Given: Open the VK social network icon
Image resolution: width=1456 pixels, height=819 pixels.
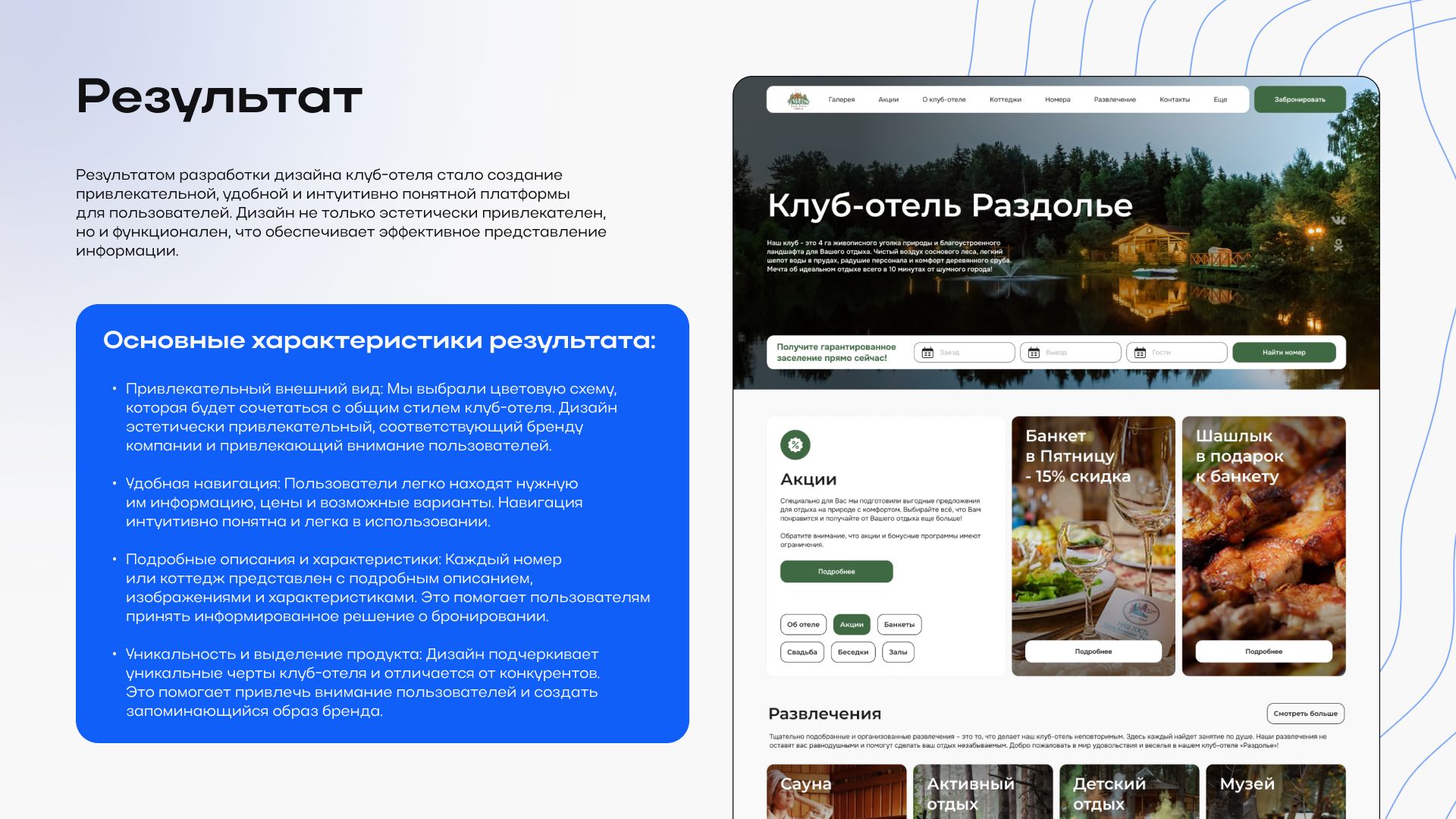Looking at the screenshot, I should click(x=1338, y=221).
